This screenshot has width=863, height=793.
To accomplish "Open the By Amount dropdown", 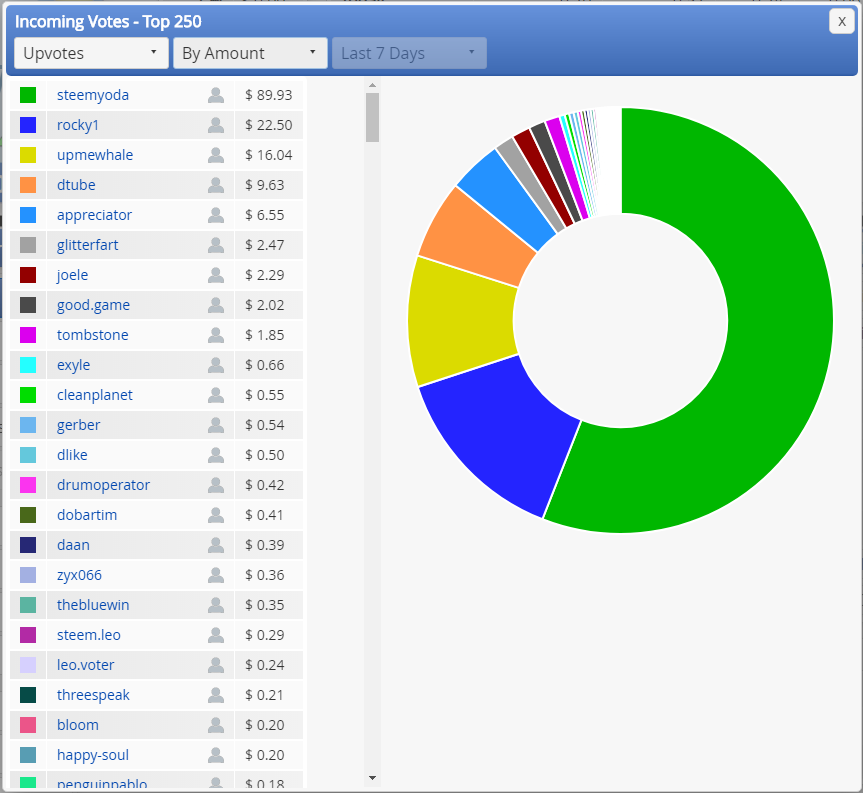I will [x=250, y=53].
